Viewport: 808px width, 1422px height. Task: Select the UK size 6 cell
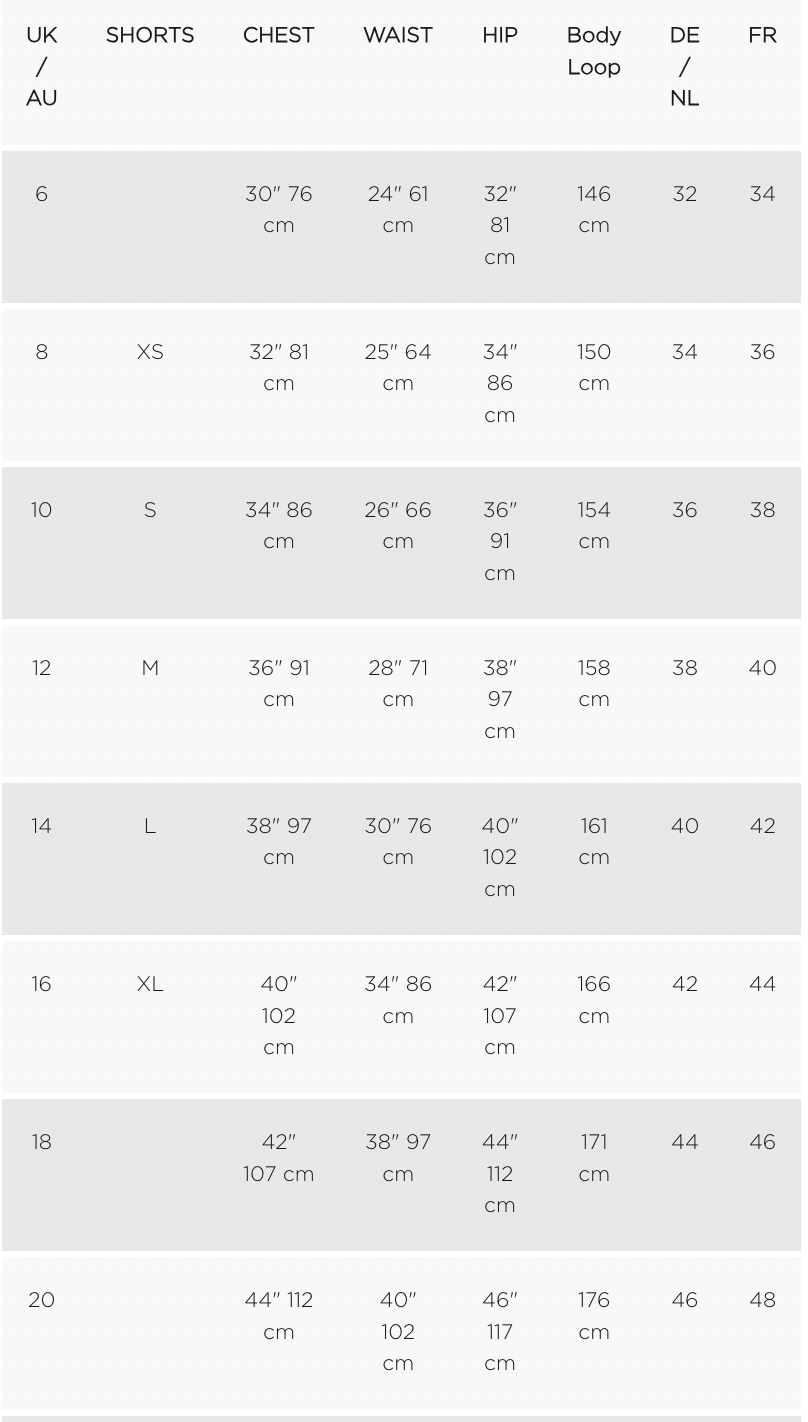(42, 194)
